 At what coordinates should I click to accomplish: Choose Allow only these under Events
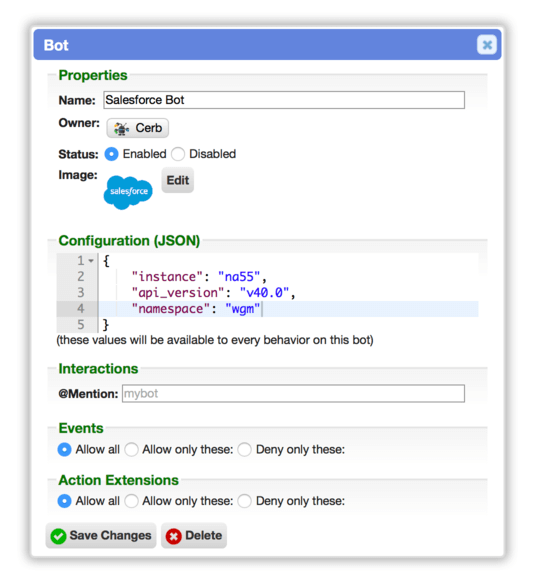131,449
